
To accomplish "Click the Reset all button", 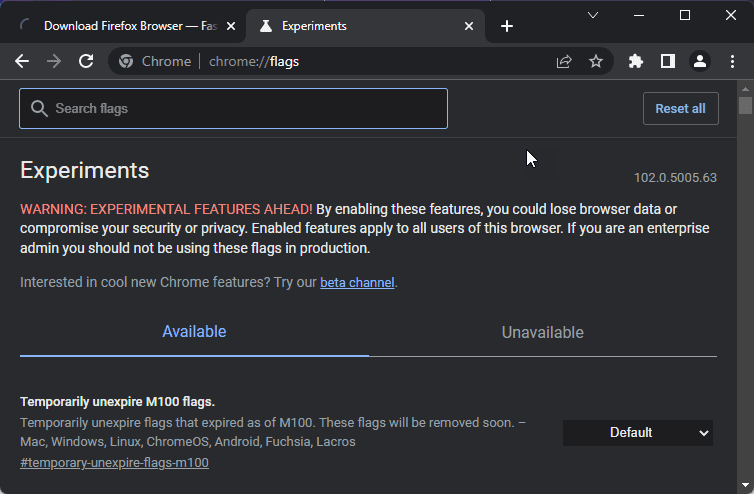I will tap(680, 109).
